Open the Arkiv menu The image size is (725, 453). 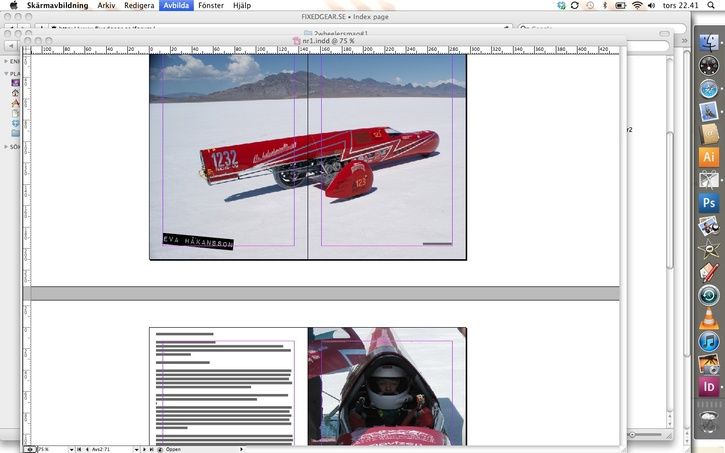click(x=106, y=5)
